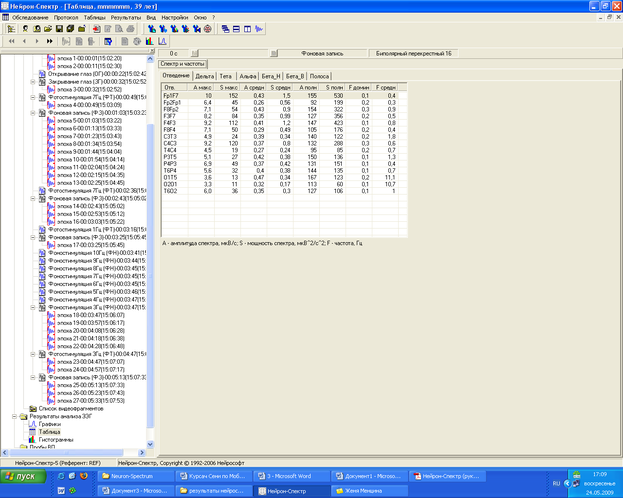Switch to the Альфа tab
Viewport: 623px width, 498px height.
248,76
